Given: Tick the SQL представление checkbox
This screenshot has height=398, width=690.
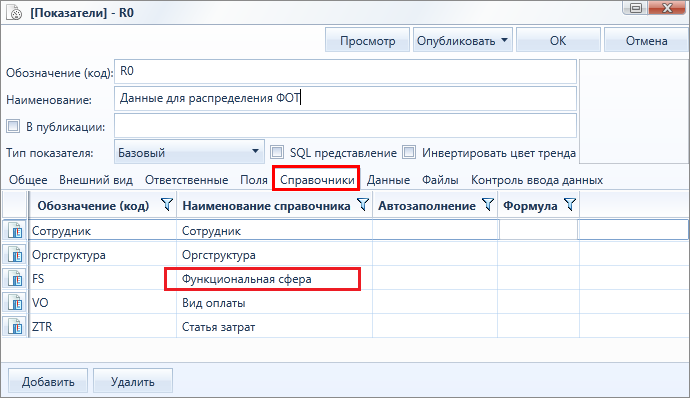Looking at the screenshot, I should (x=277, y=152).
